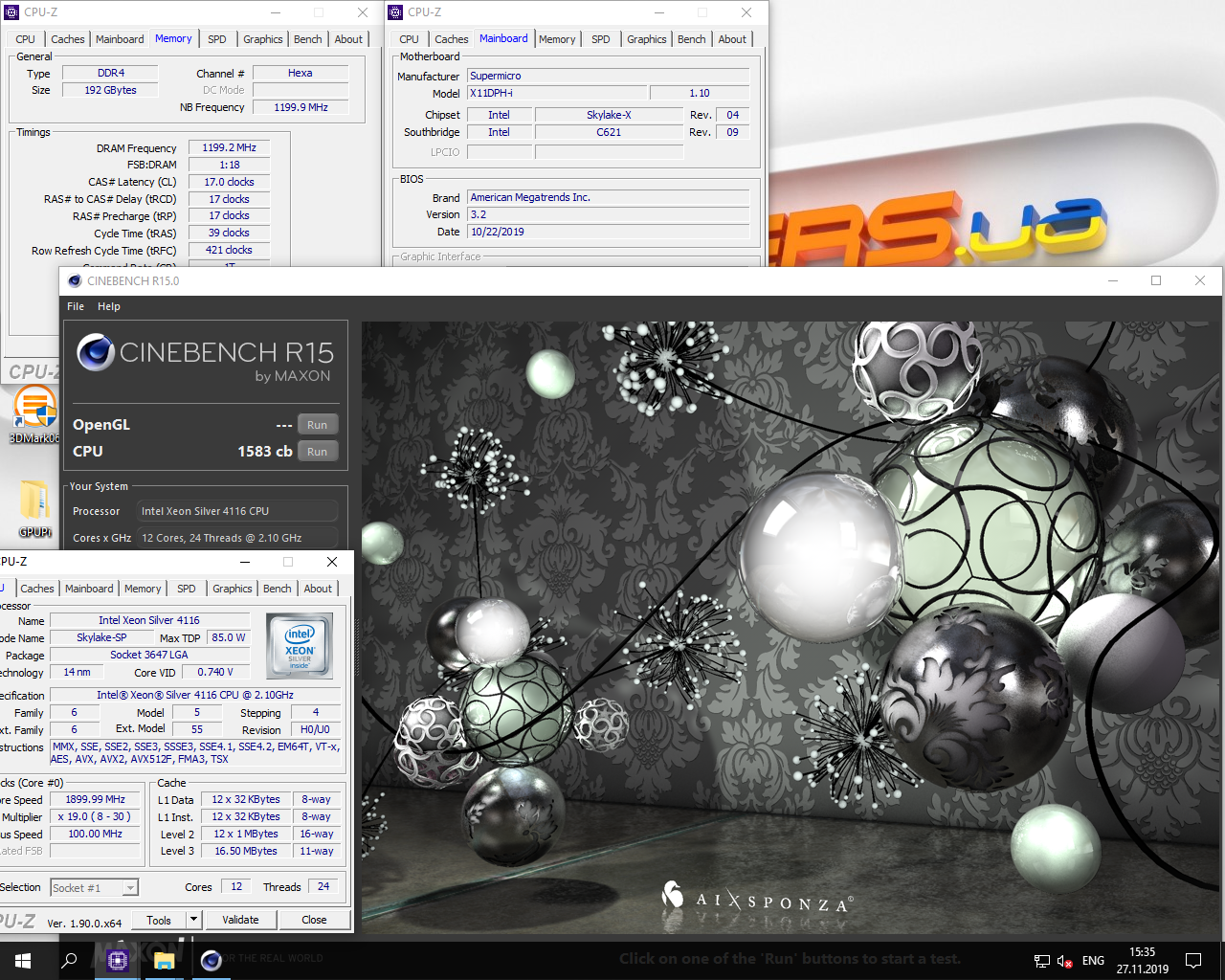This screenshot has height=980, width=1225.
Task: Open the Windows Start menu
Action: click(23, 960)
